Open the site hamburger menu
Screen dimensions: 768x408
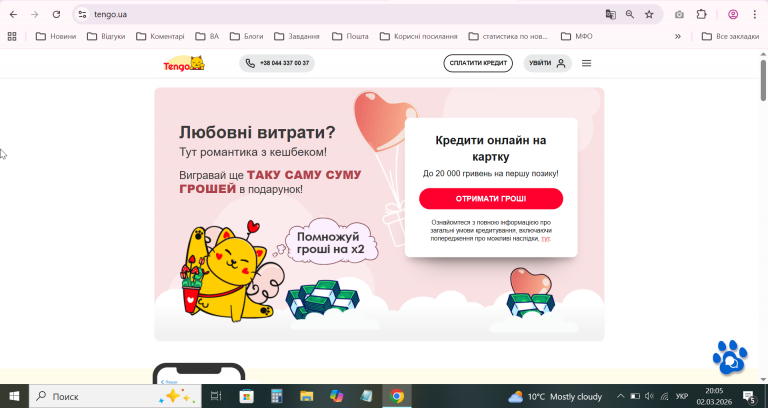coord(586,63)
